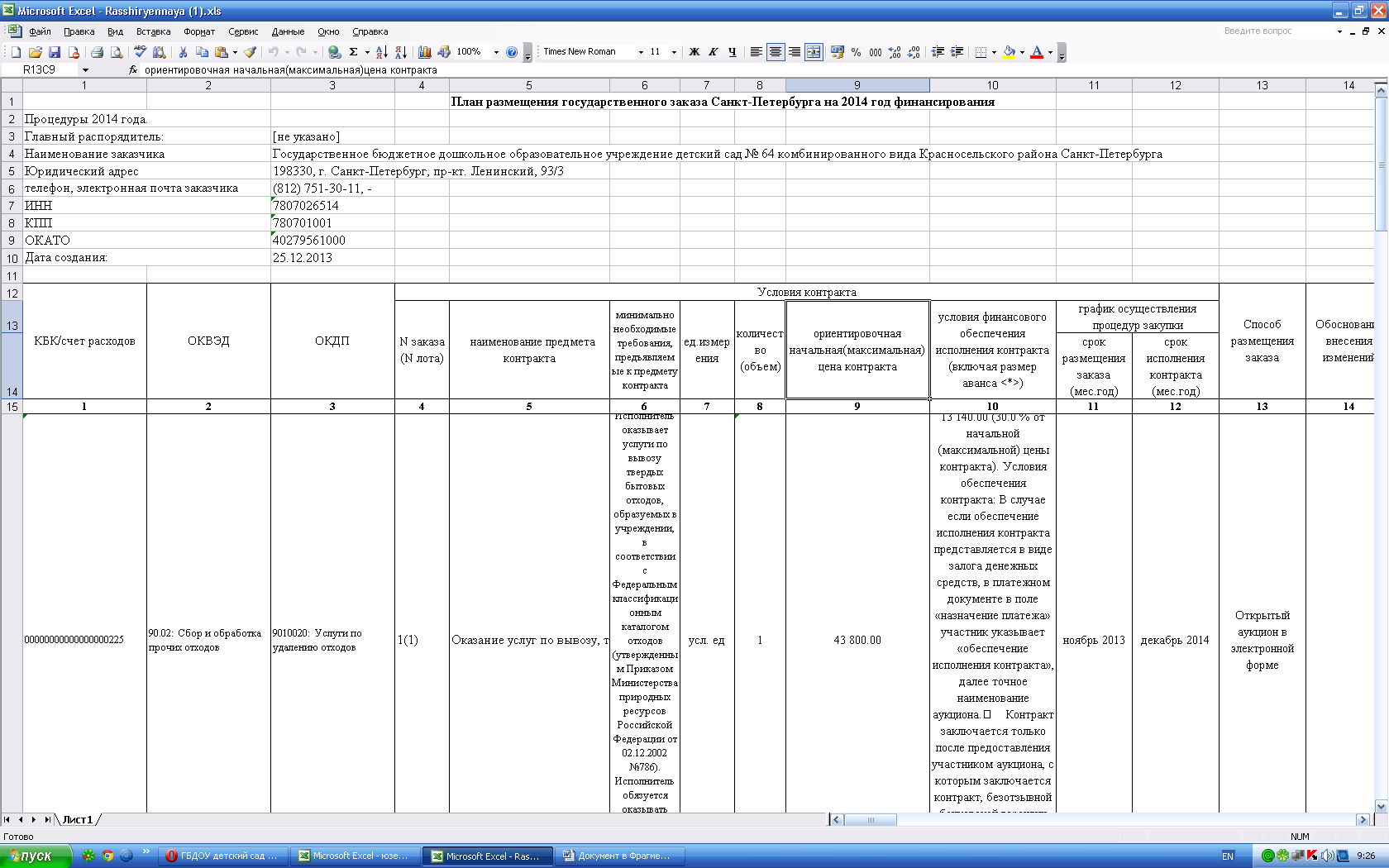The height and width of the screenshot is (868, 1389).
Task: Copy the selection with the Copy icon
Action: coord(202,52)
